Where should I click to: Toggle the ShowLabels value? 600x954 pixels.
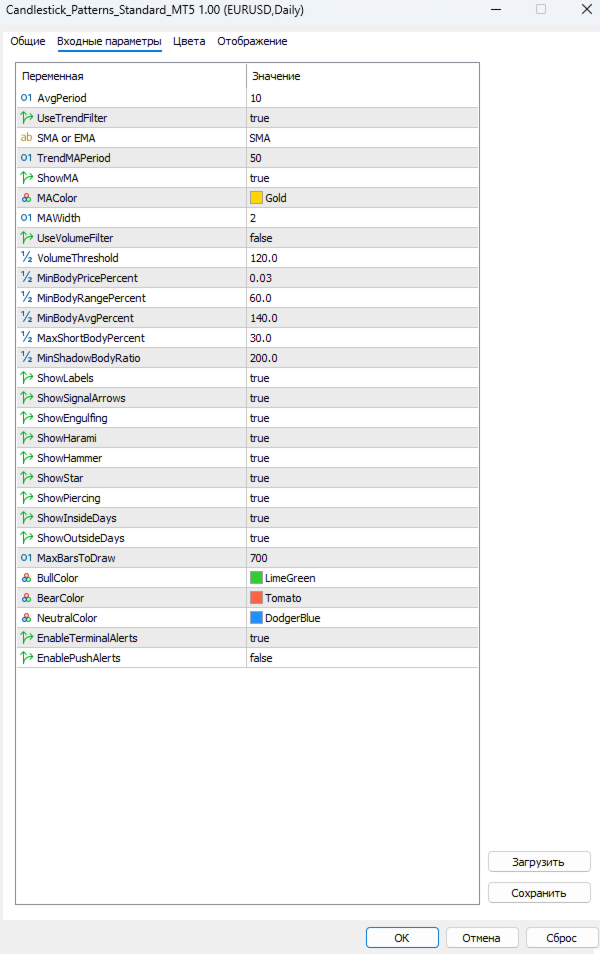click(362, 378)
